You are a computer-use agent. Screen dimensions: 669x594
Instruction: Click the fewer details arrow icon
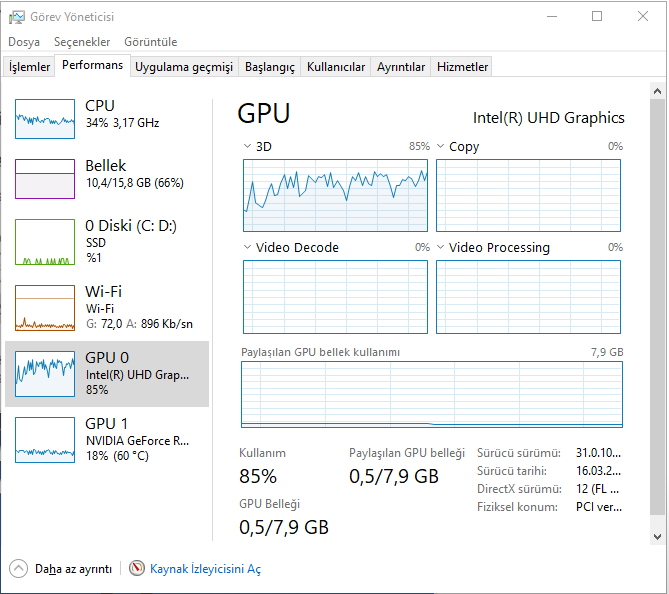point(19,568)
